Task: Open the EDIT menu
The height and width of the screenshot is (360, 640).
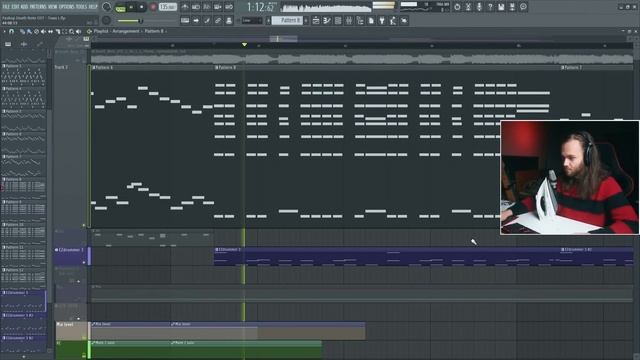Action: 15,7
